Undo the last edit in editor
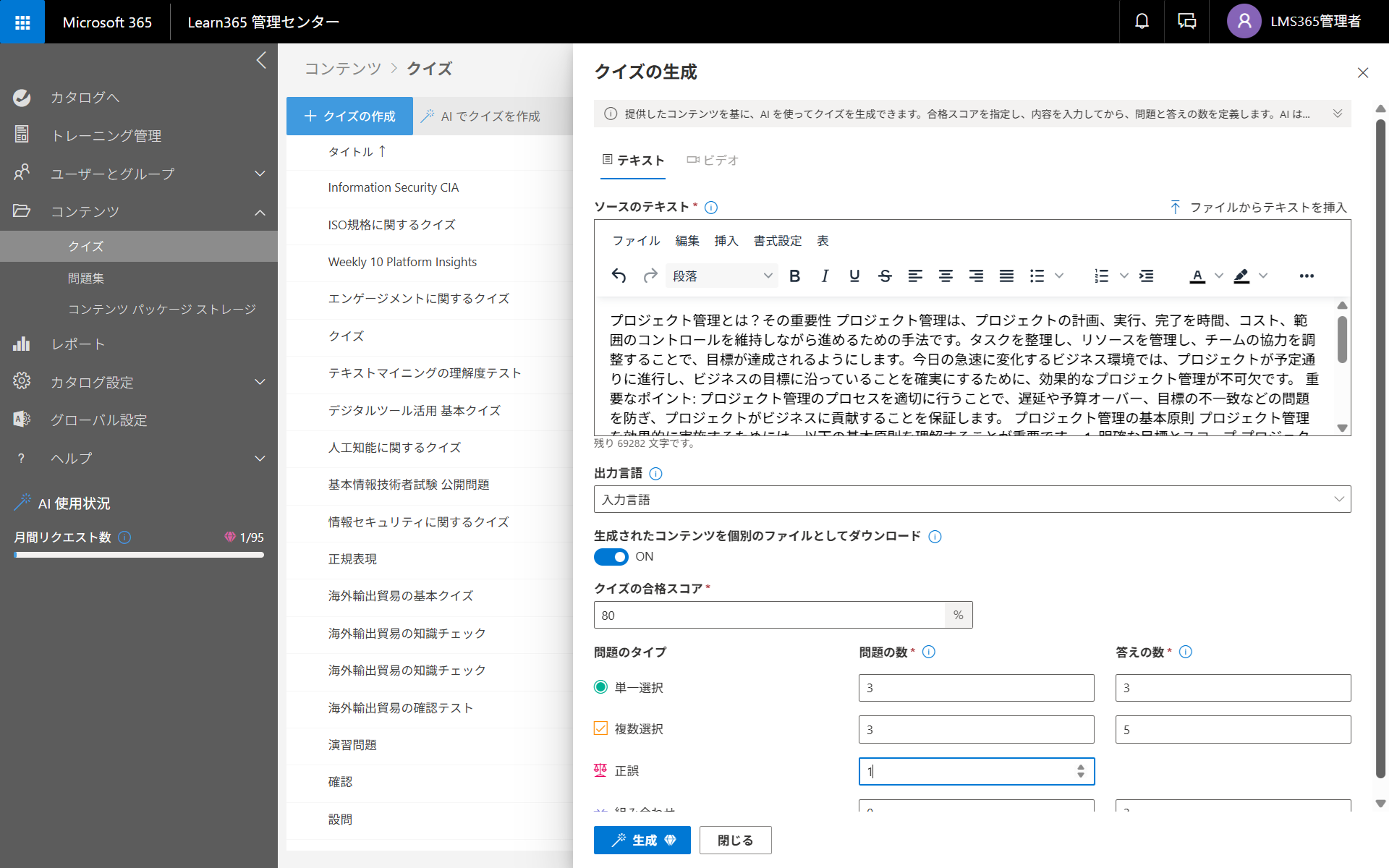1389x868 pixels. (619, 276)
